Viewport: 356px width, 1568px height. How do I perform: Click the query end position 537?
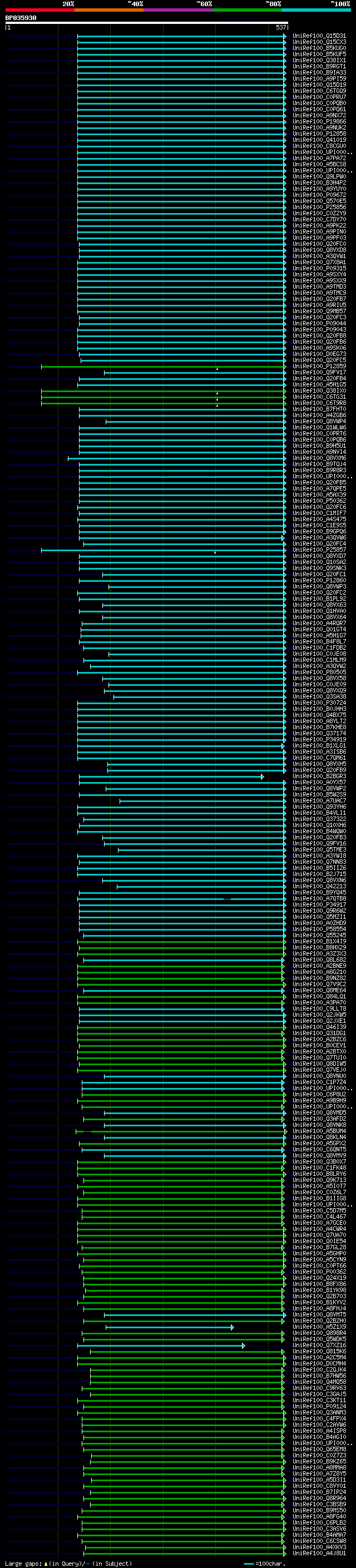(x=280, y=27)
